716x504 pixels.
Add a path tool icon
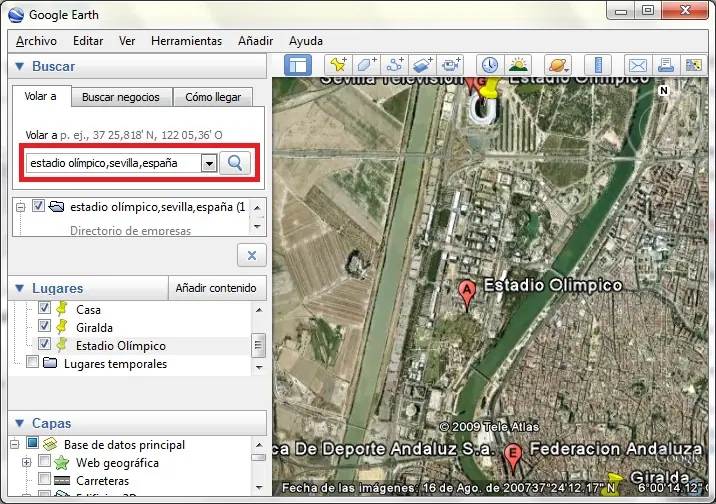(x=395, y=65)
